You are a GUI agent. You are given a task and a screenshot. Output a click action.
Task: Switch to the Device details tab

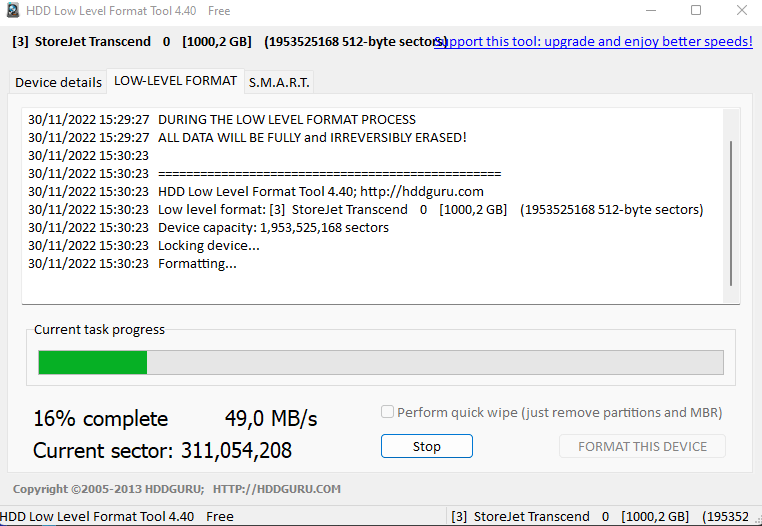(58, 82)
